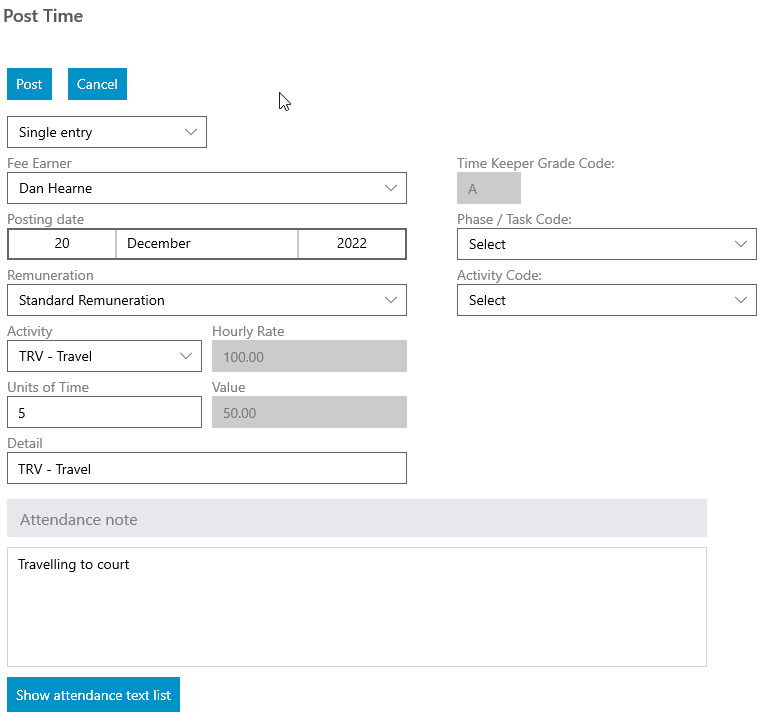Click the 2022 year field

pyautogui.click(x=352, y=244)
